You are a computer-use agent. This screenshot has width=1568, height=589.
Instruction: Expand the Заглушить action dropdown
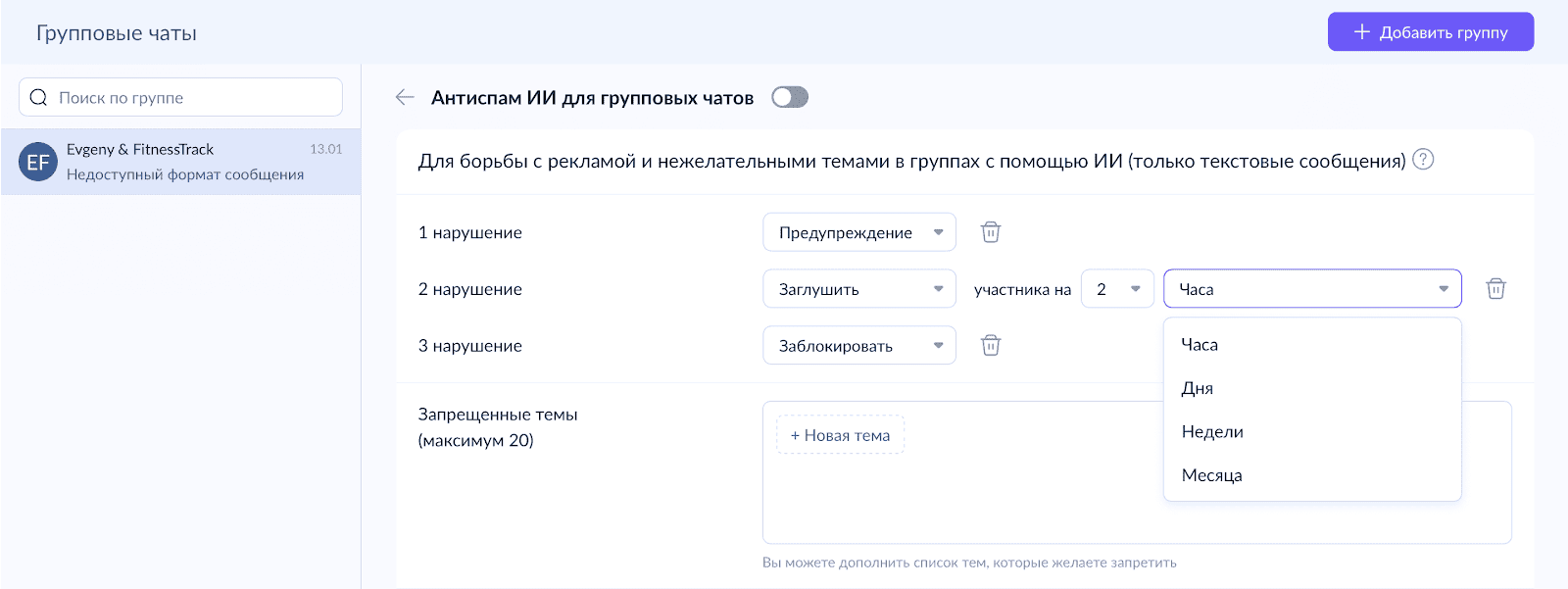[x=858, y=289]
